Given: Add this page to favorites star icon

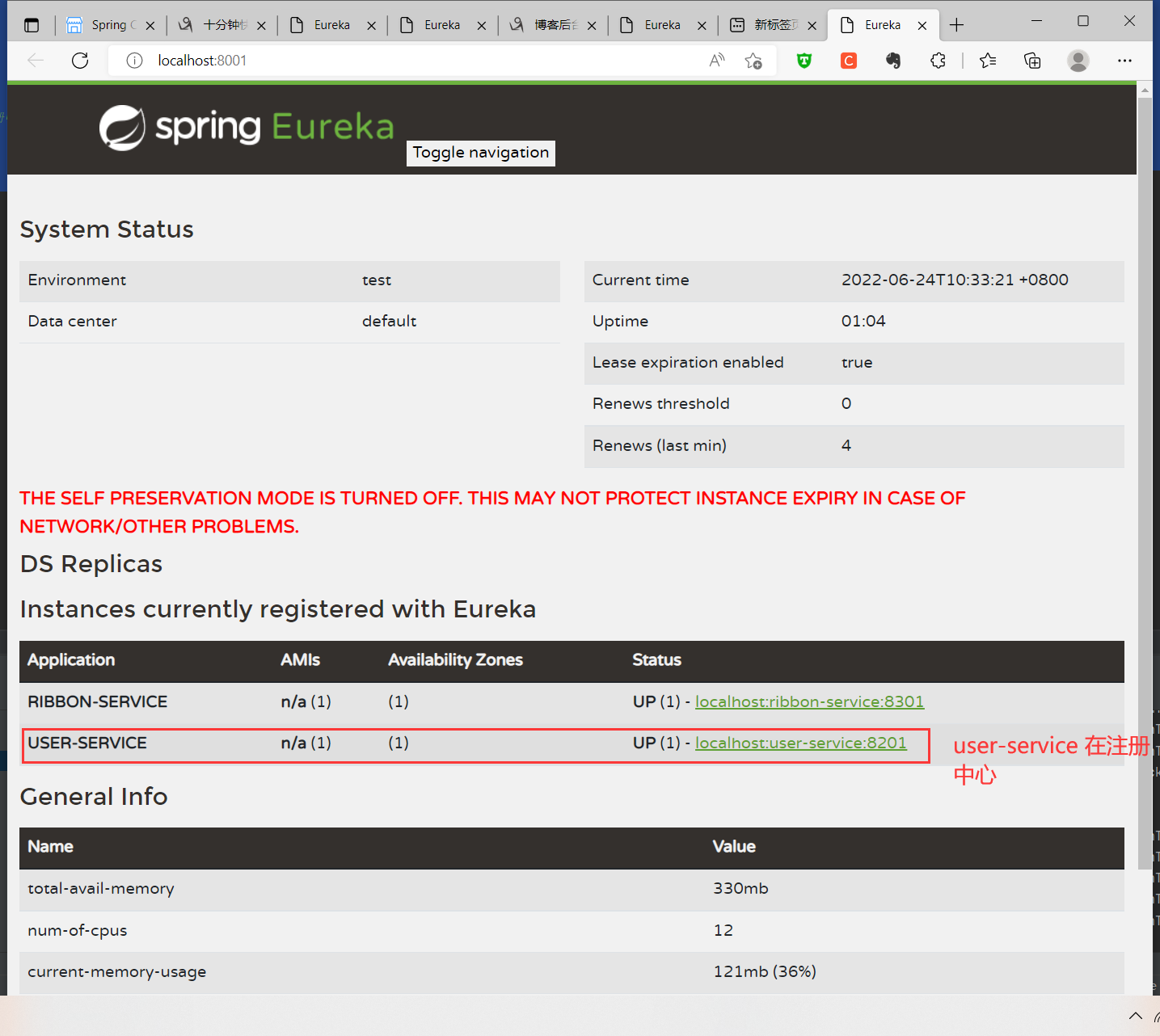Looking at the screenshot, I should point(753,61).
